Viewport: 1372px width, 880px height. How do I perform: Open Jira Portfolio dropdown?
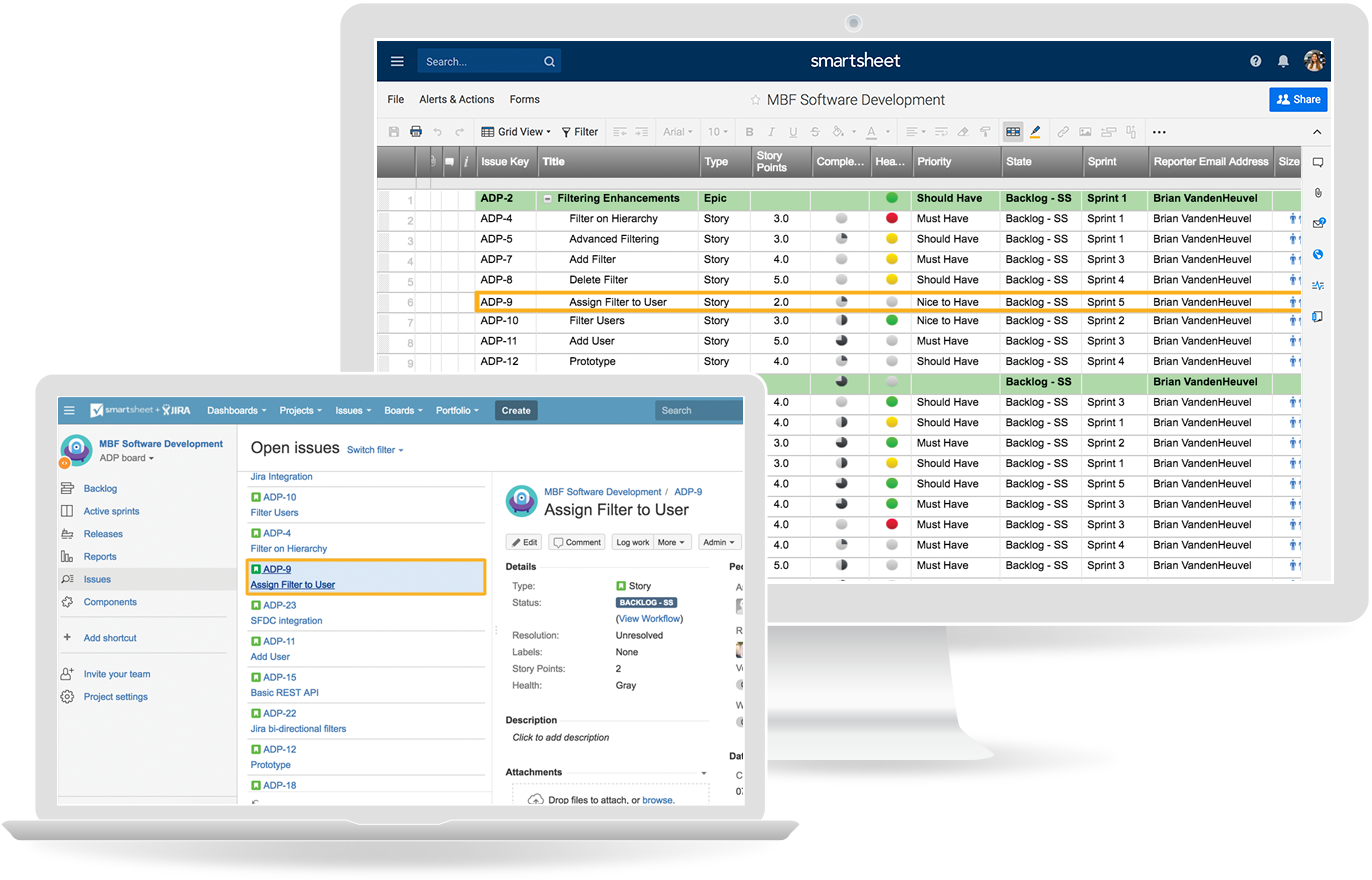coord(458,410)
